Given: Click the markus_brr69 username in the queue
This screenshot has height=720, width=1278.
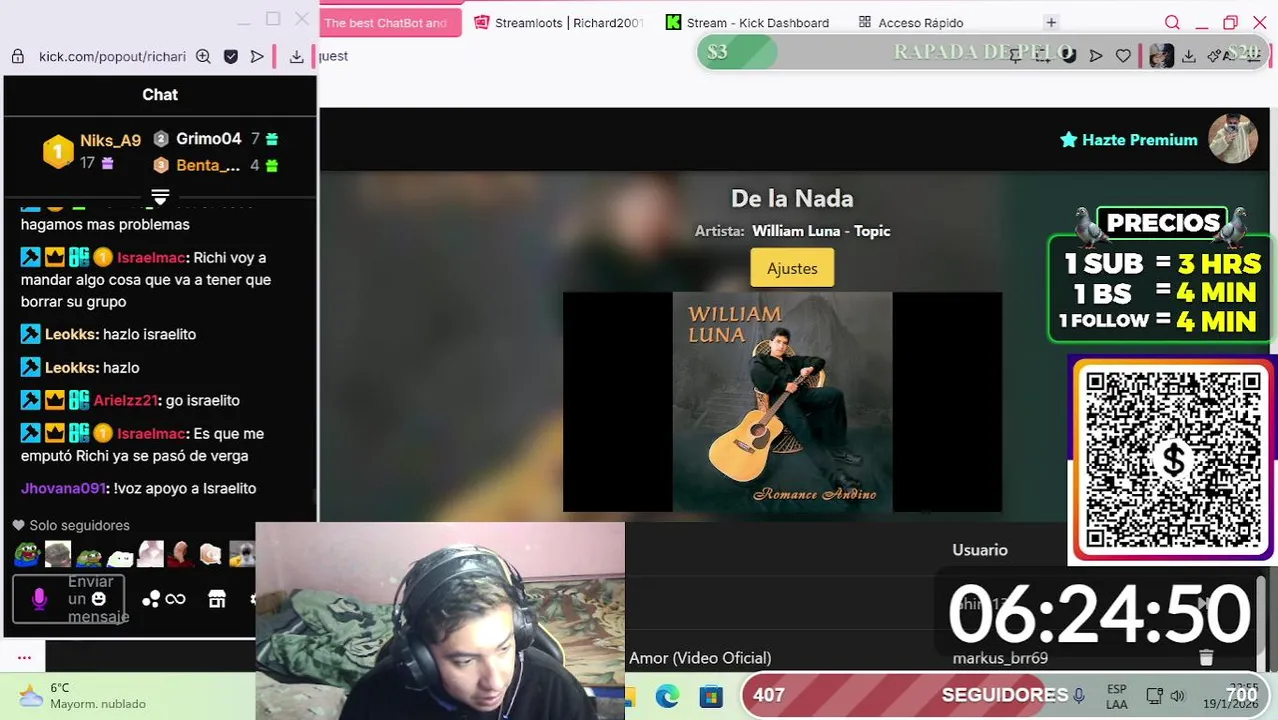Looking at the screenshot, I should [1000, 658].
